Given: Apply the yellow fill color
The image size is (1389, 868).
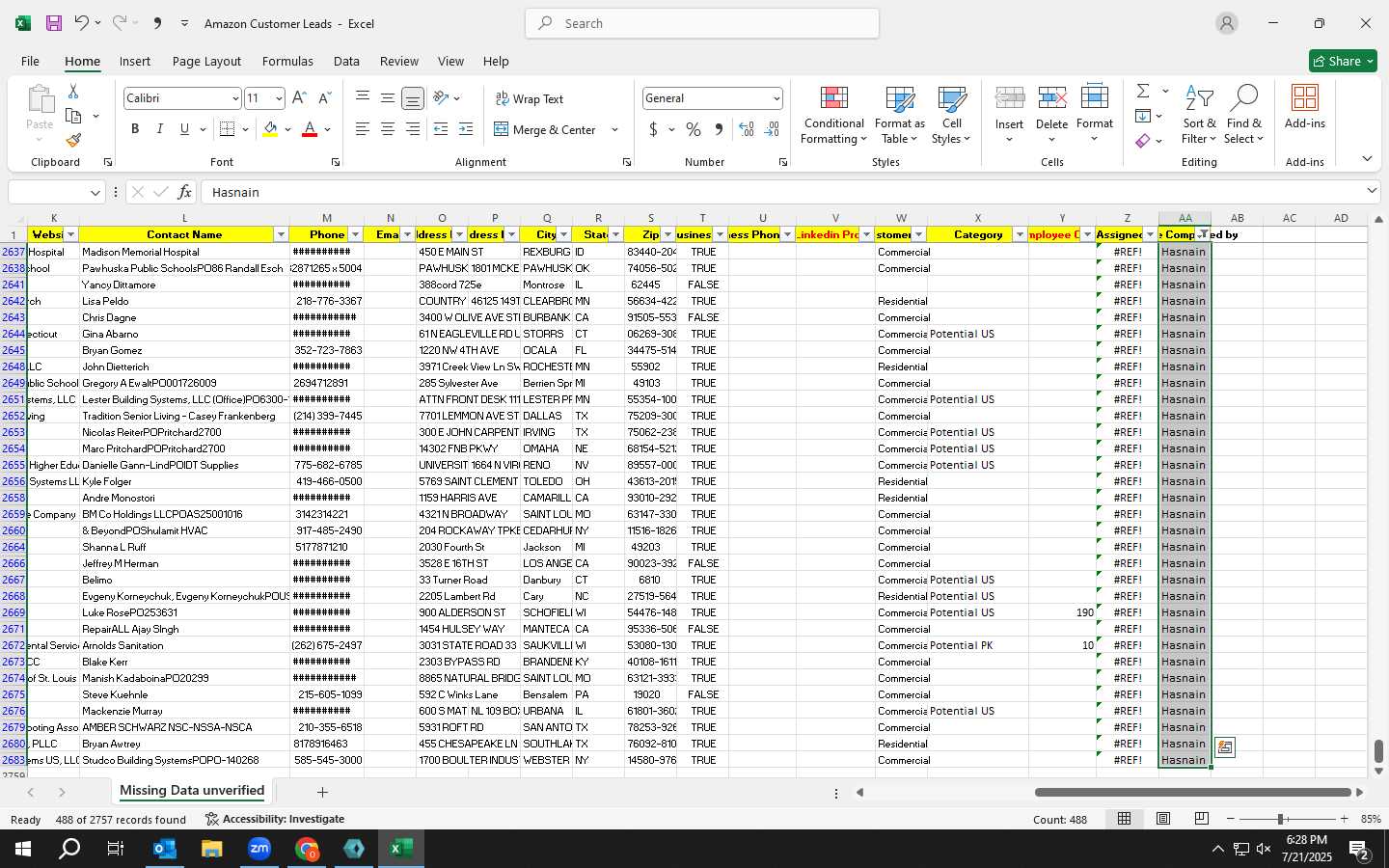Looking at the screenshot, I should (270, 129).
